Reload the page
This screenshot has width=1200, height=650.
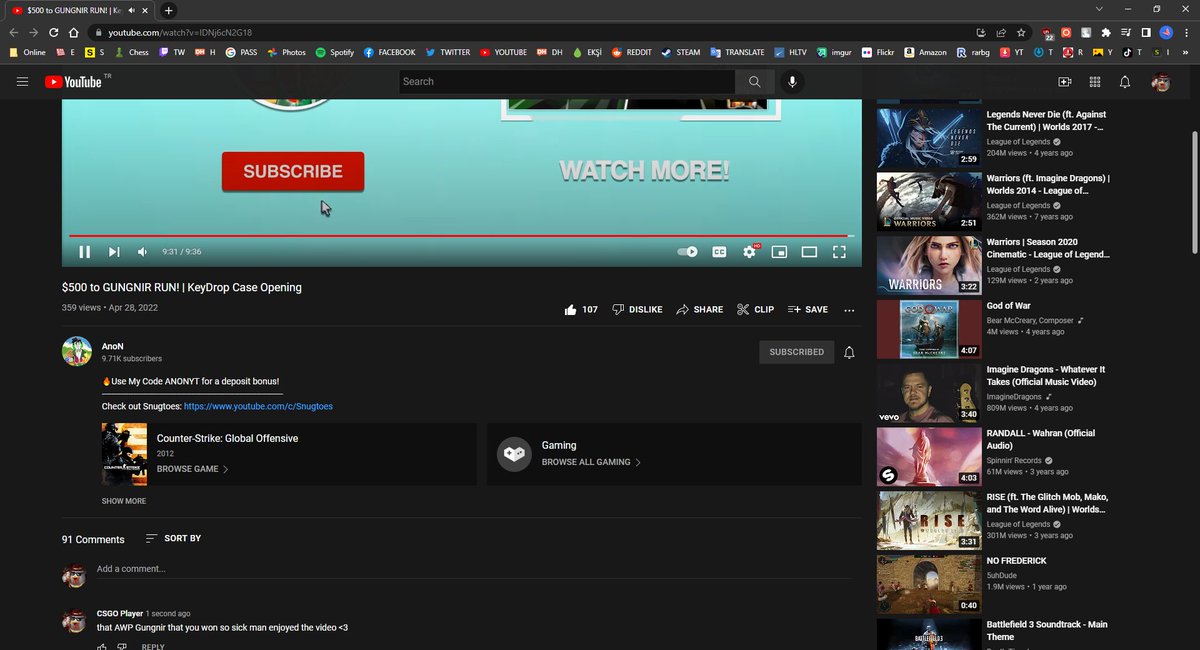(x=56, y=32)
